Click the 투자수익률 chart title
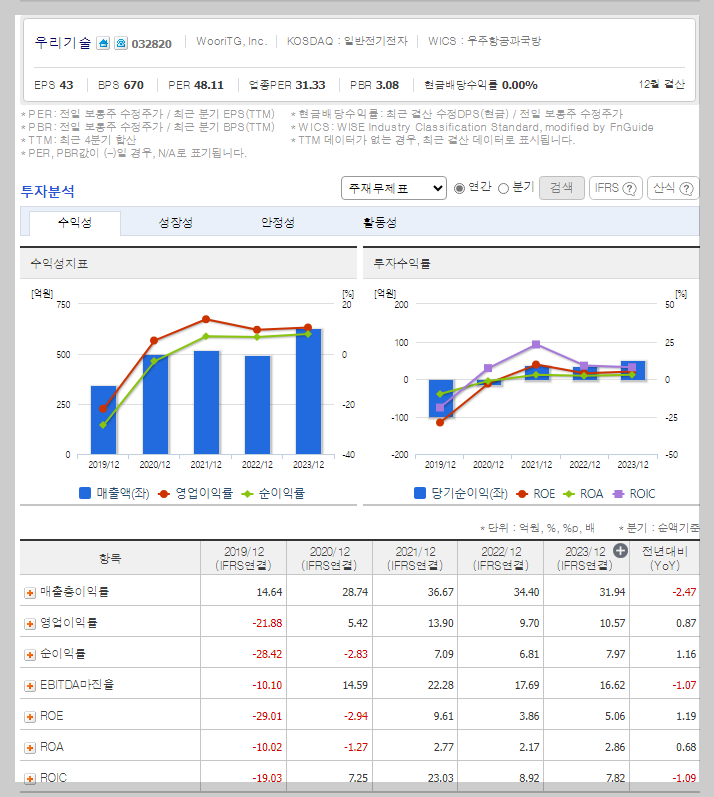Viewport: 714px width, 797px height. [402, 263]
